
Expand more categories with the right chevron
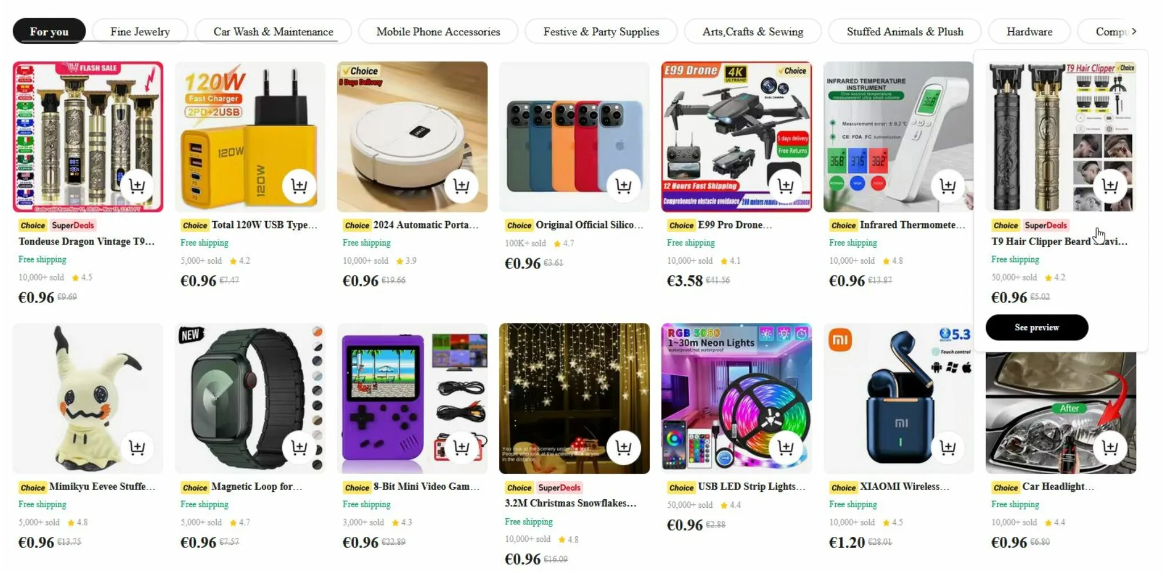1133,31
